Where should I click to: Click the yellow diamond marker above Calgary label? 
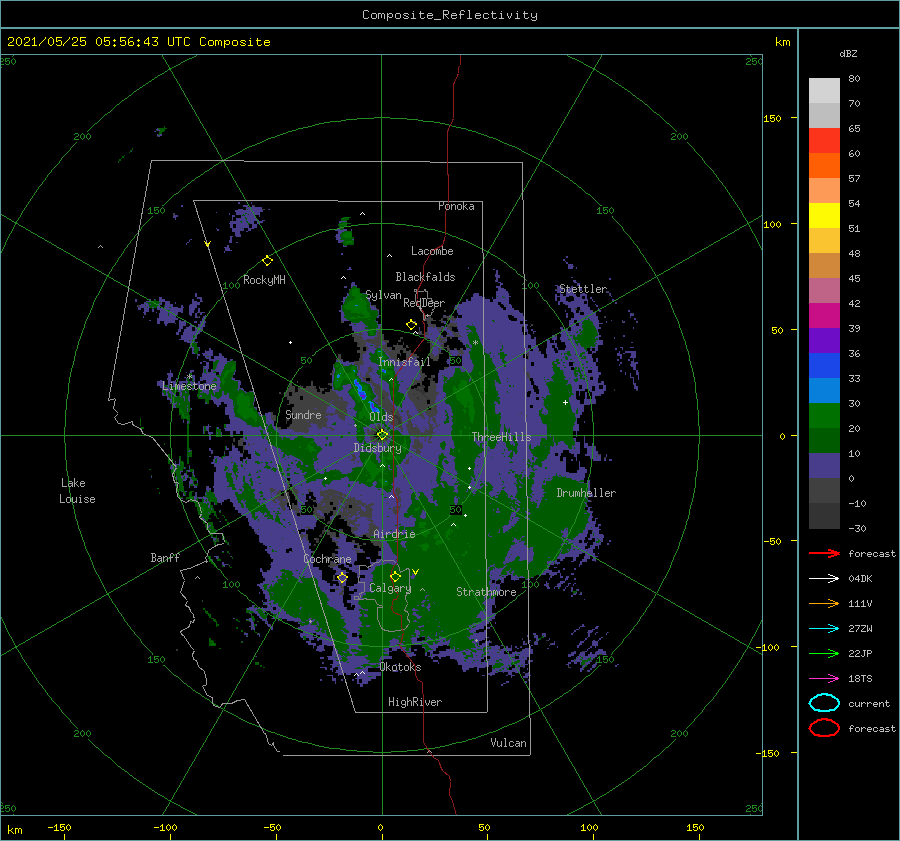click(395, 576)
